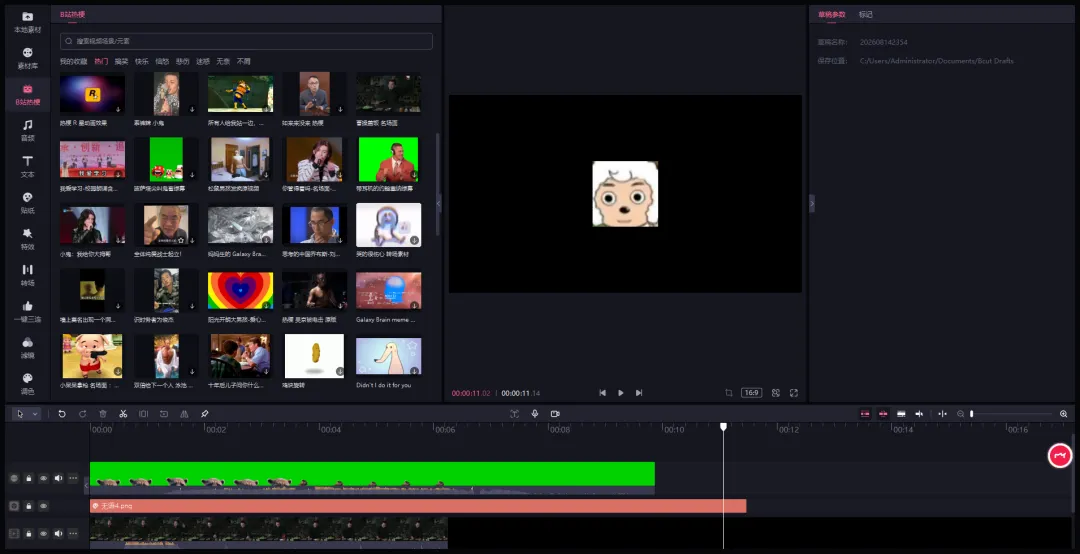Select the 快乐 category
The width and height of the screenshot is (1080, 554).
(142, 61)
